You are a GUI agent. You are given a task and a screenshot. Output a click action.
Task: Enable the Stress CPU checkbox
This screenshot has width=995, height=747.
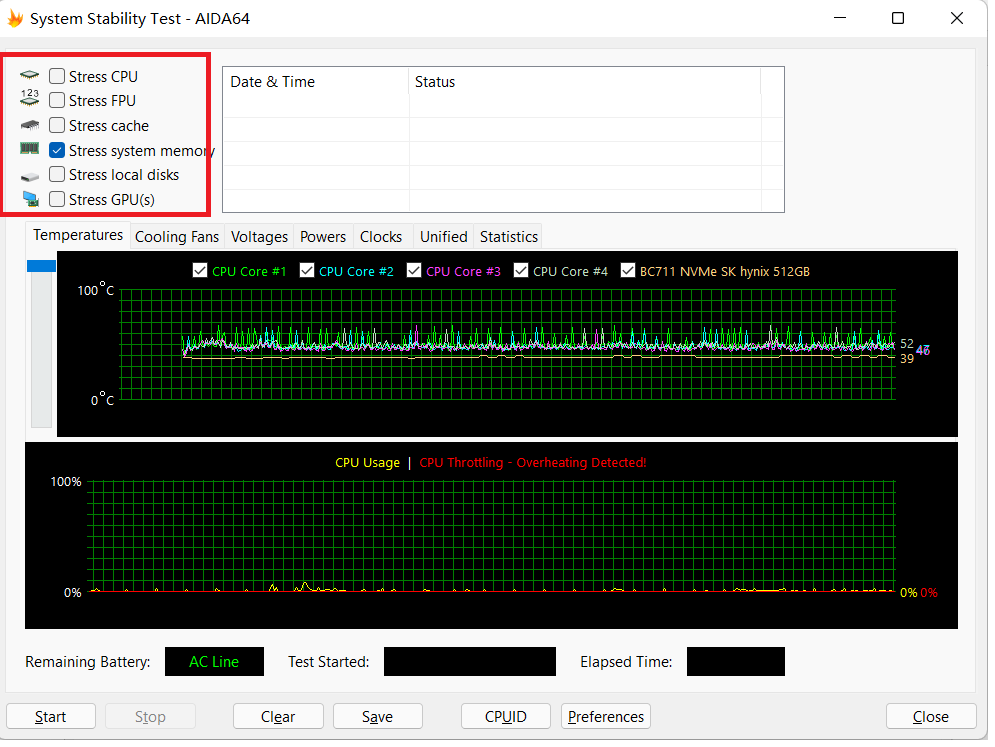pos(58,76)
